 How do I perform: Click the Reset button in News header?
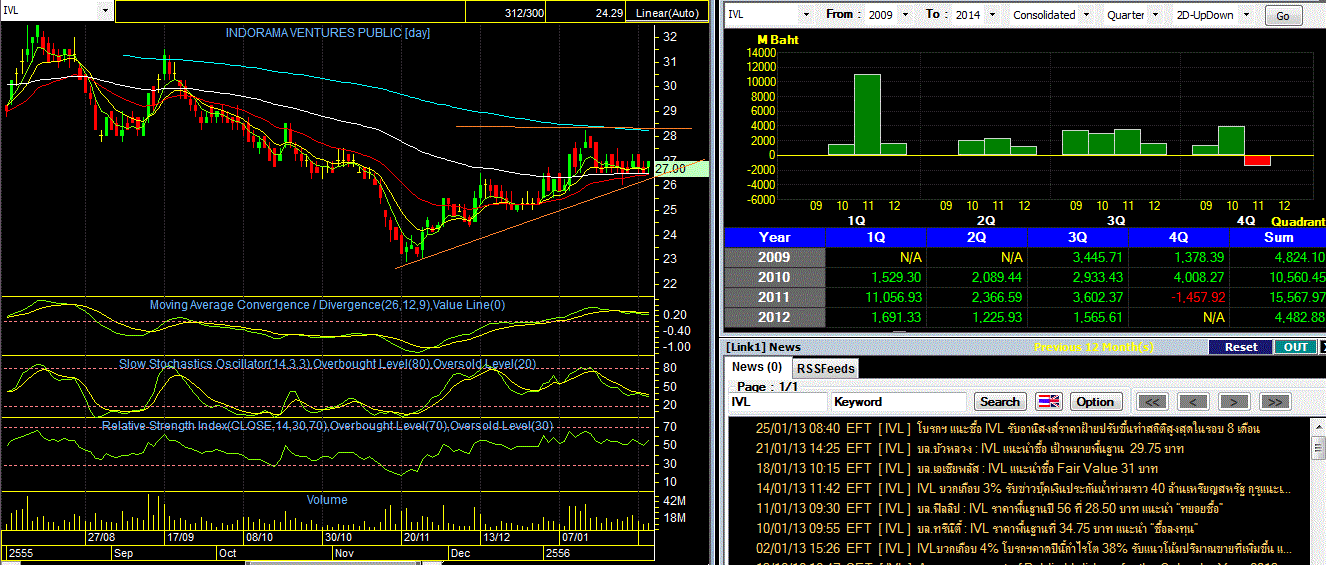point(1241,347)
